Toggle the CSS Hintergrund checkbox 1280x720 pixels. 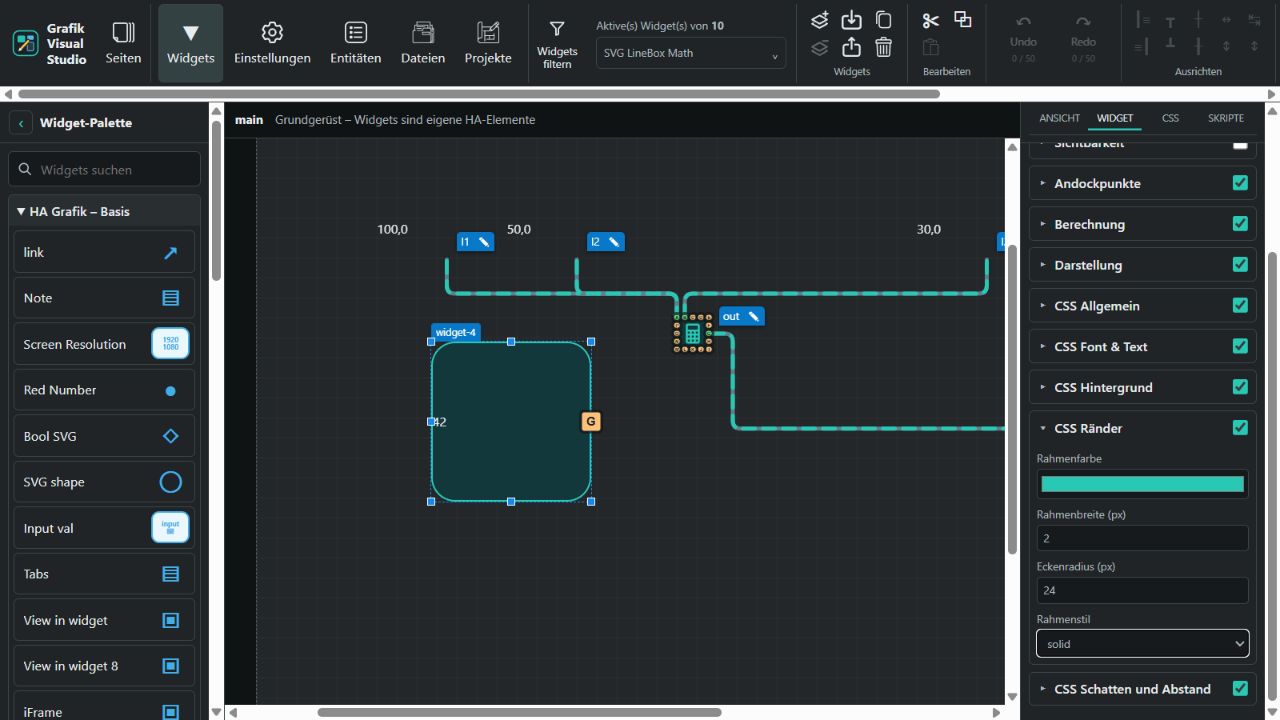click(x=1240, y=387)
